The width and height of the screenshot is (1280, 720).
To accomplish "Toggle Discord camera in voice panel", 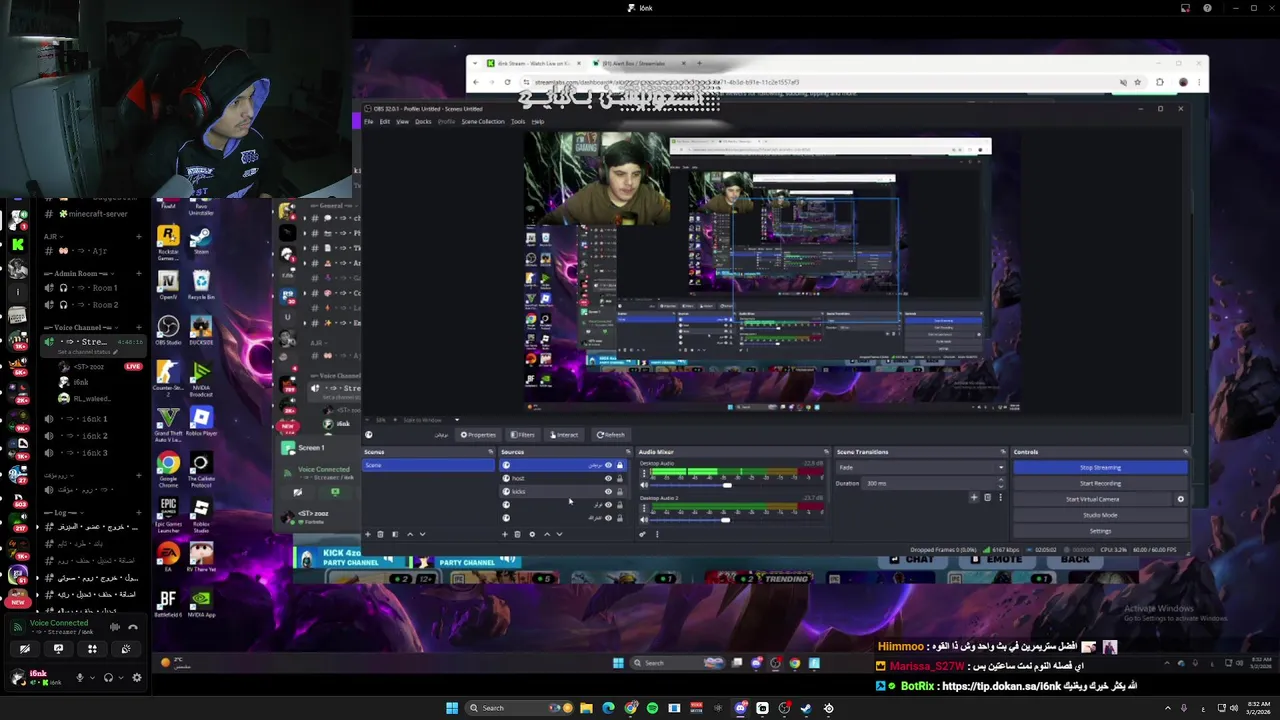I will coord(25,649).
